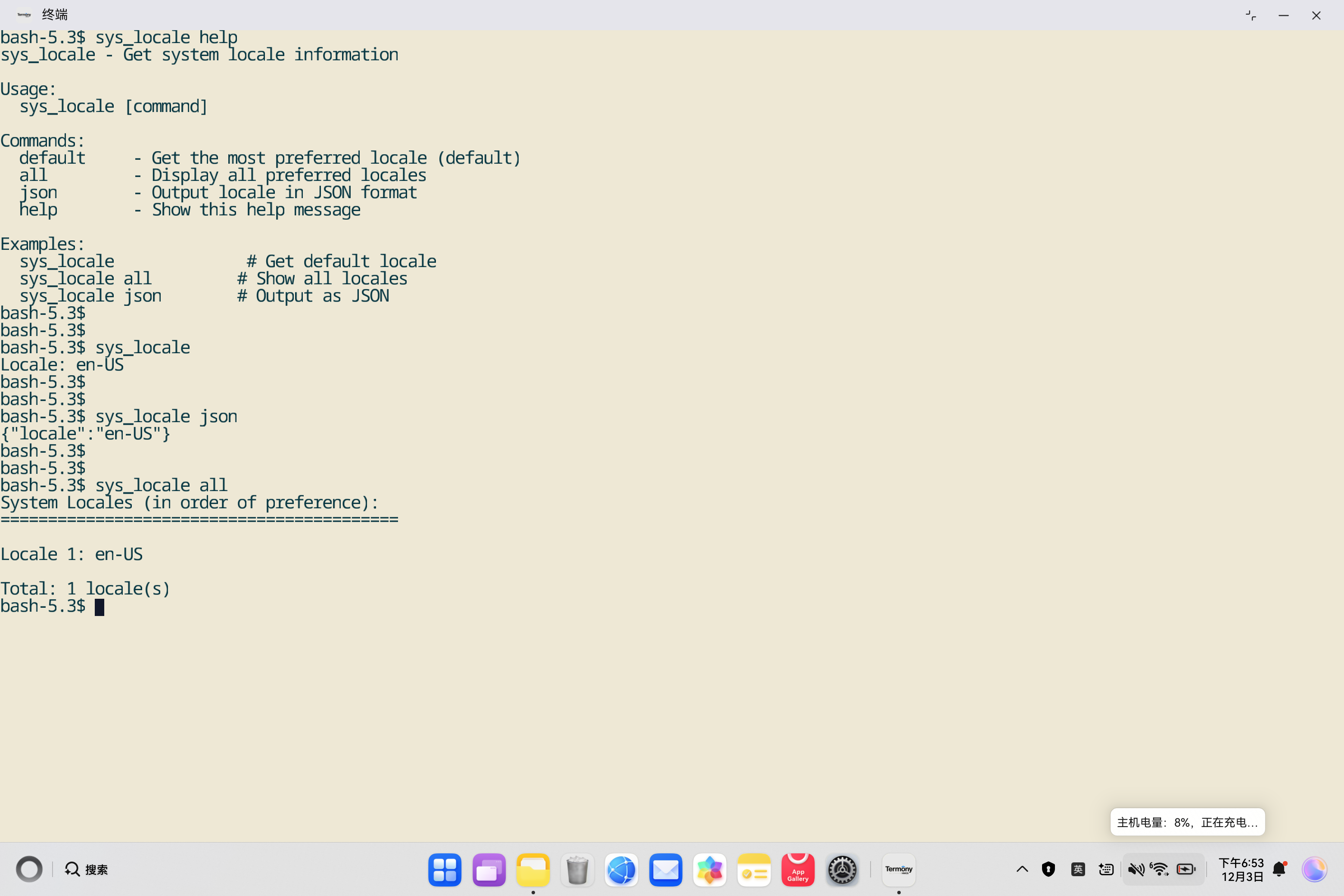Open the Settings gear icon

click(842, 870)
